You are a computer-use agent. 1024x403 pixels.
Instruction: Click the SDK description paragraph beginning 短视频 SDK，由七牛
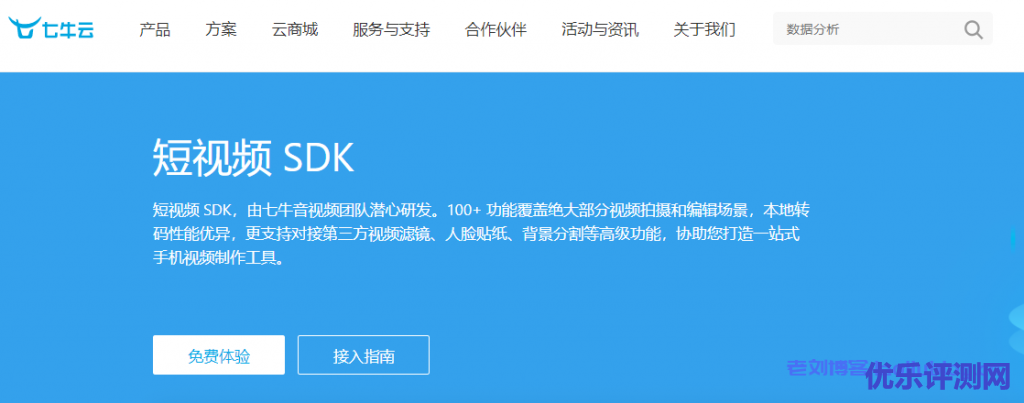point(482,234)
